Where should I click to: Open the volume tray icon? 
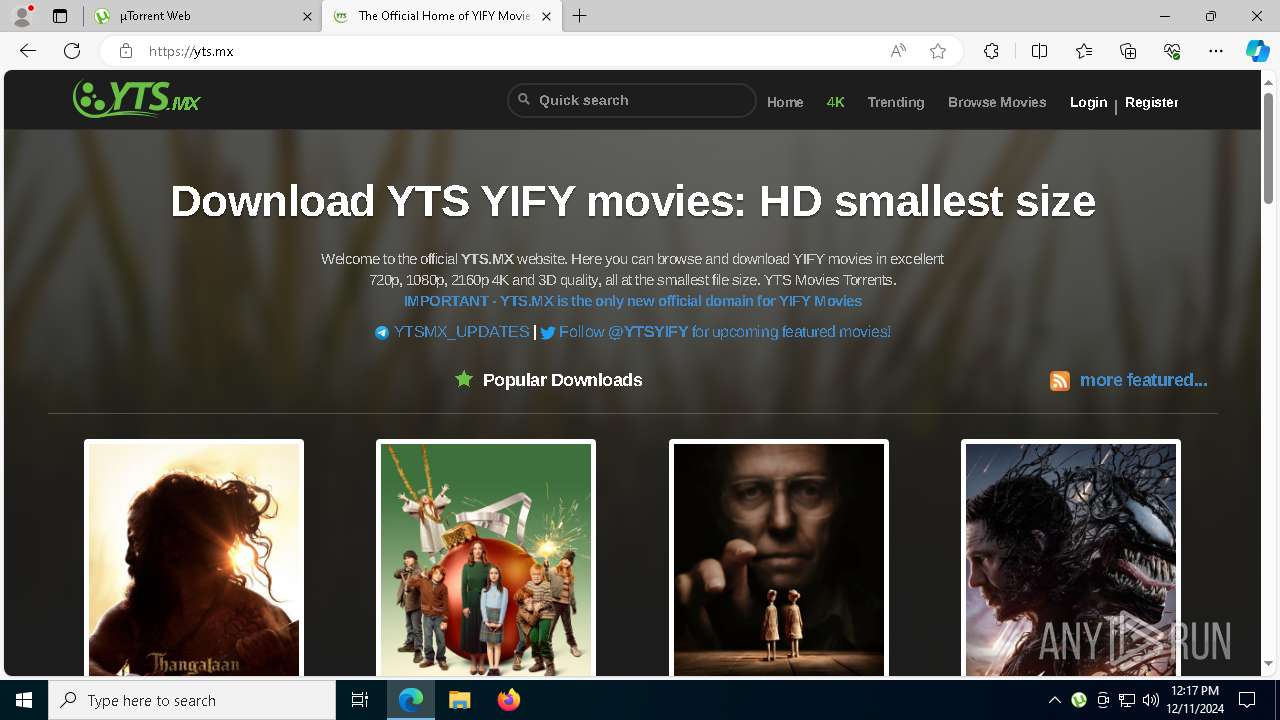click(x=1151, y=700)
